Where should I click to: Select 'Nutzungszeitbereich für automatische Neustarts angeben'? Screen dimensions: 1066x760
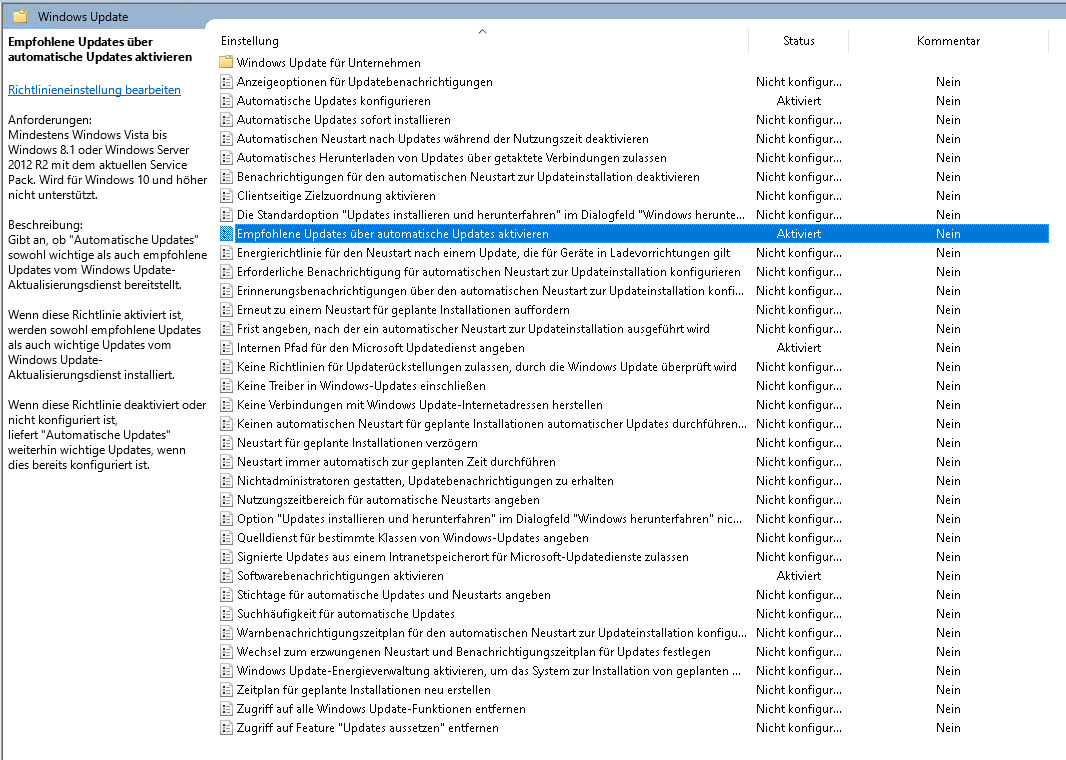[x=388, y=500]
